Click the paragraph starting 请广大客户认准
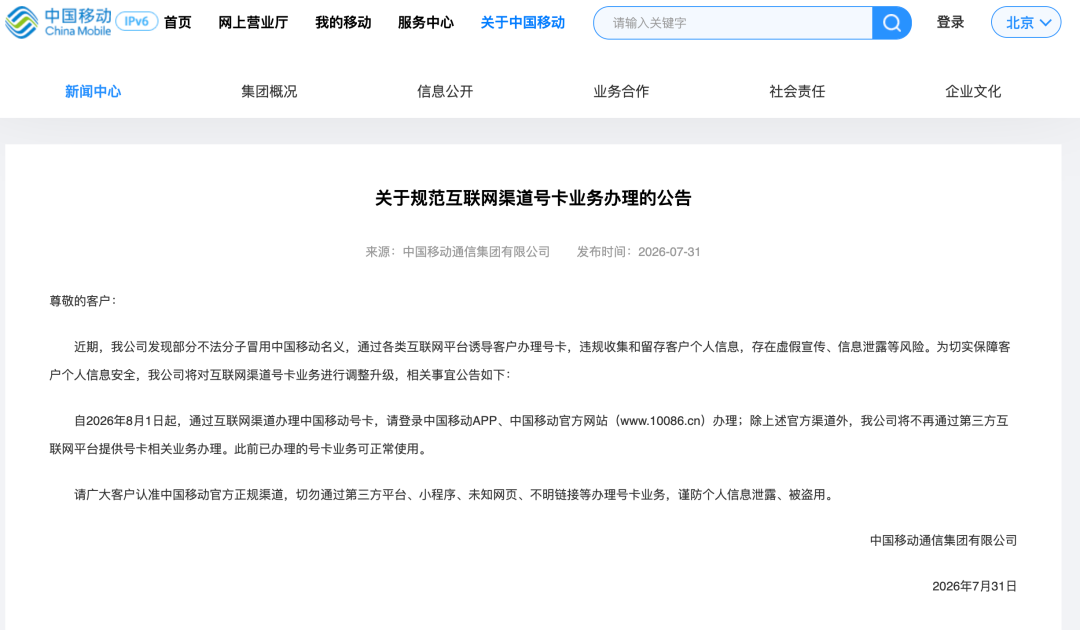Image resolution: width=1080 pixels, height=630 pixels. tap(455, 494)
